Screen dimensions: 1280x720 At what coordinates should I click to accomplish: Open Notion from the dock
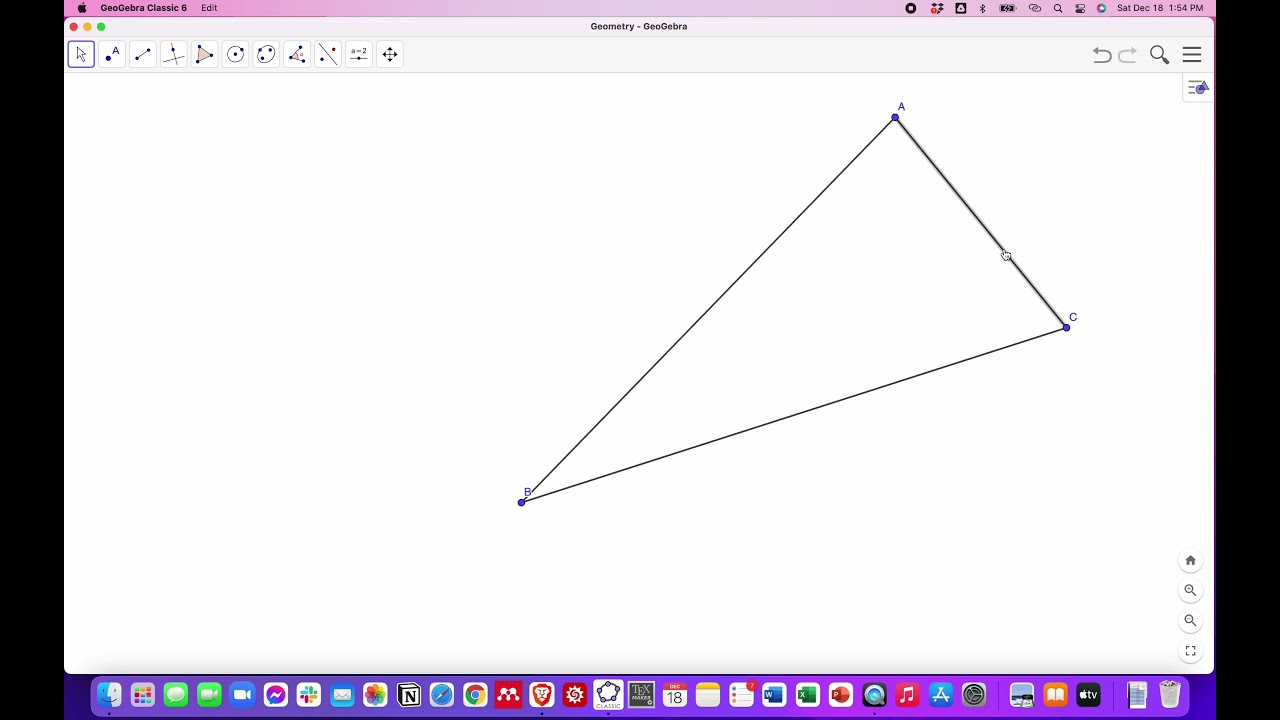coord(409,694)
